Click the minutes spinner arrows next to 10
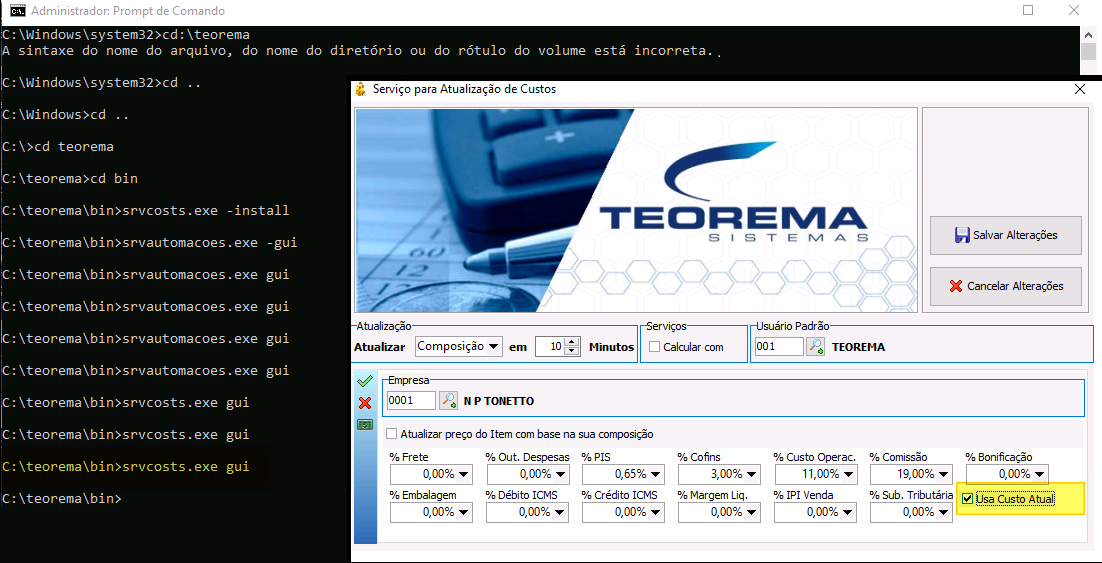1102x563 pixels. [x=572, y=347]
